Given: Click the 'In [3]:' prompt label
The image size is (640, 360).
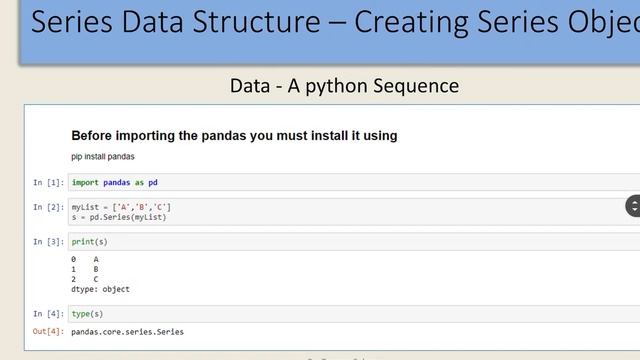Looking at the screenshot, I should click(x=49, y=242).
